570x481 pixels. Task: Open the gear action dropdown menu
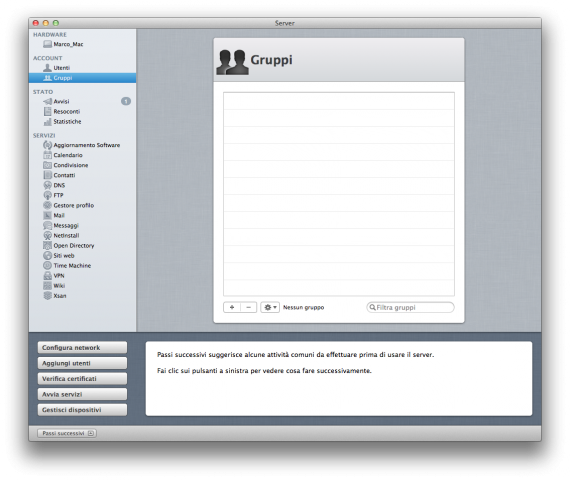point(270,307)
